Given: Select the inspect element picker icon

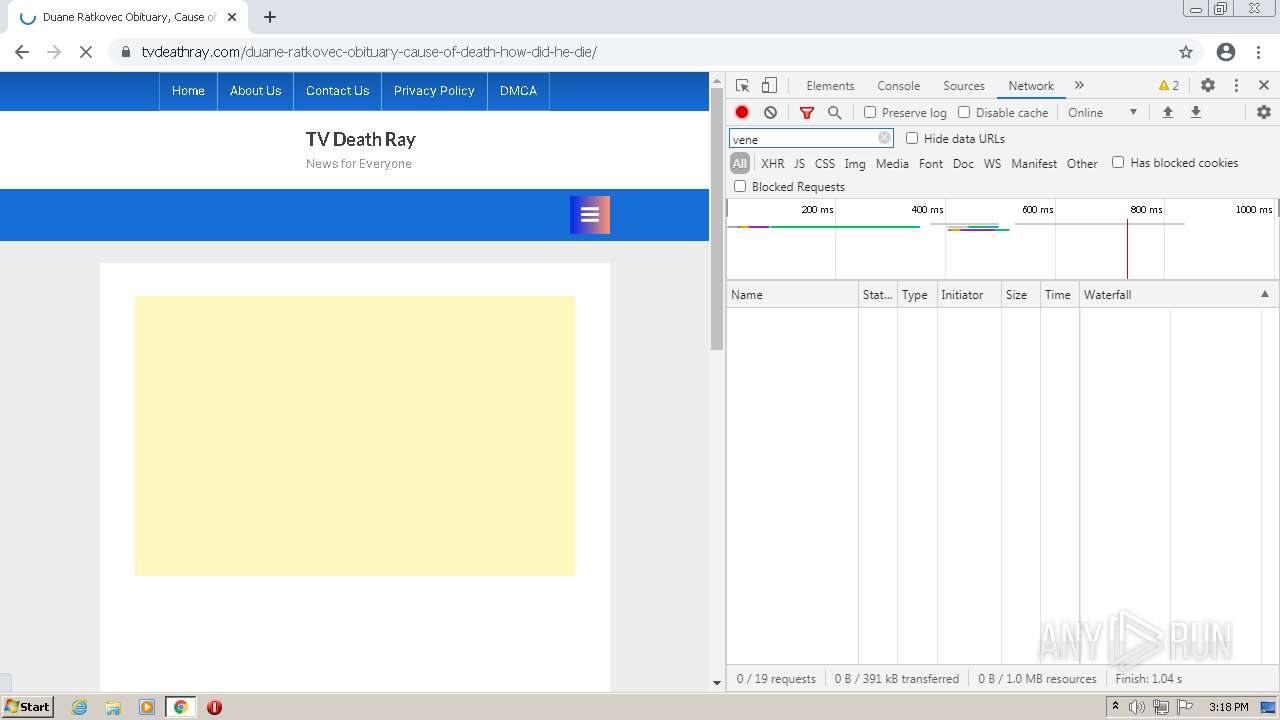Looking at the screenshot, I should click(x=742, y=86).
